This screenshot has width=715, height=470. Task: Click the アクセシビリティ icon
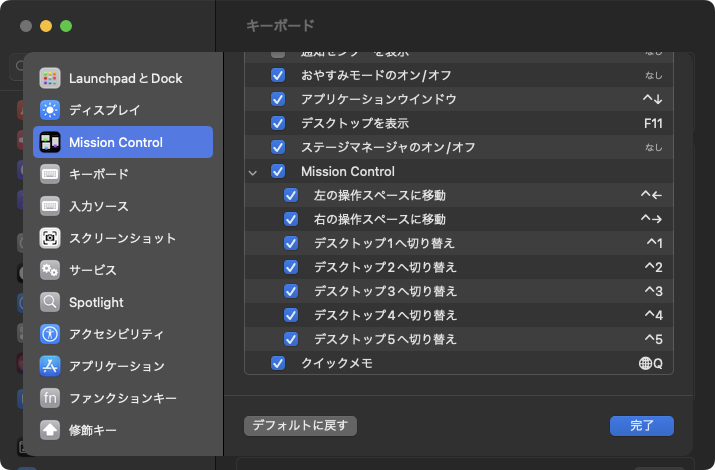coord(51,334)
